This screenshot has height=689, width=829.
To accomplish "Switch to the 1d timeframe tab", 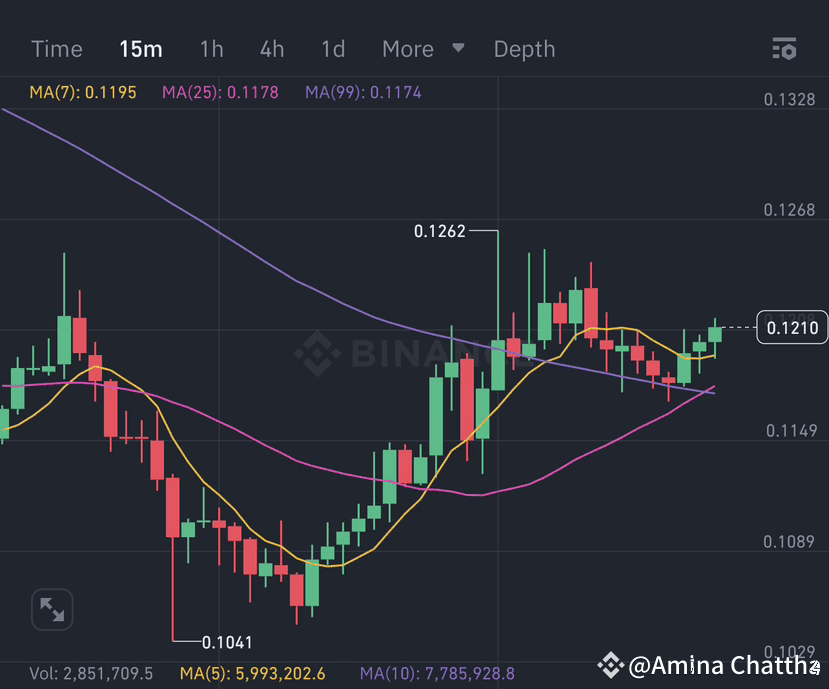I will 332,48.
